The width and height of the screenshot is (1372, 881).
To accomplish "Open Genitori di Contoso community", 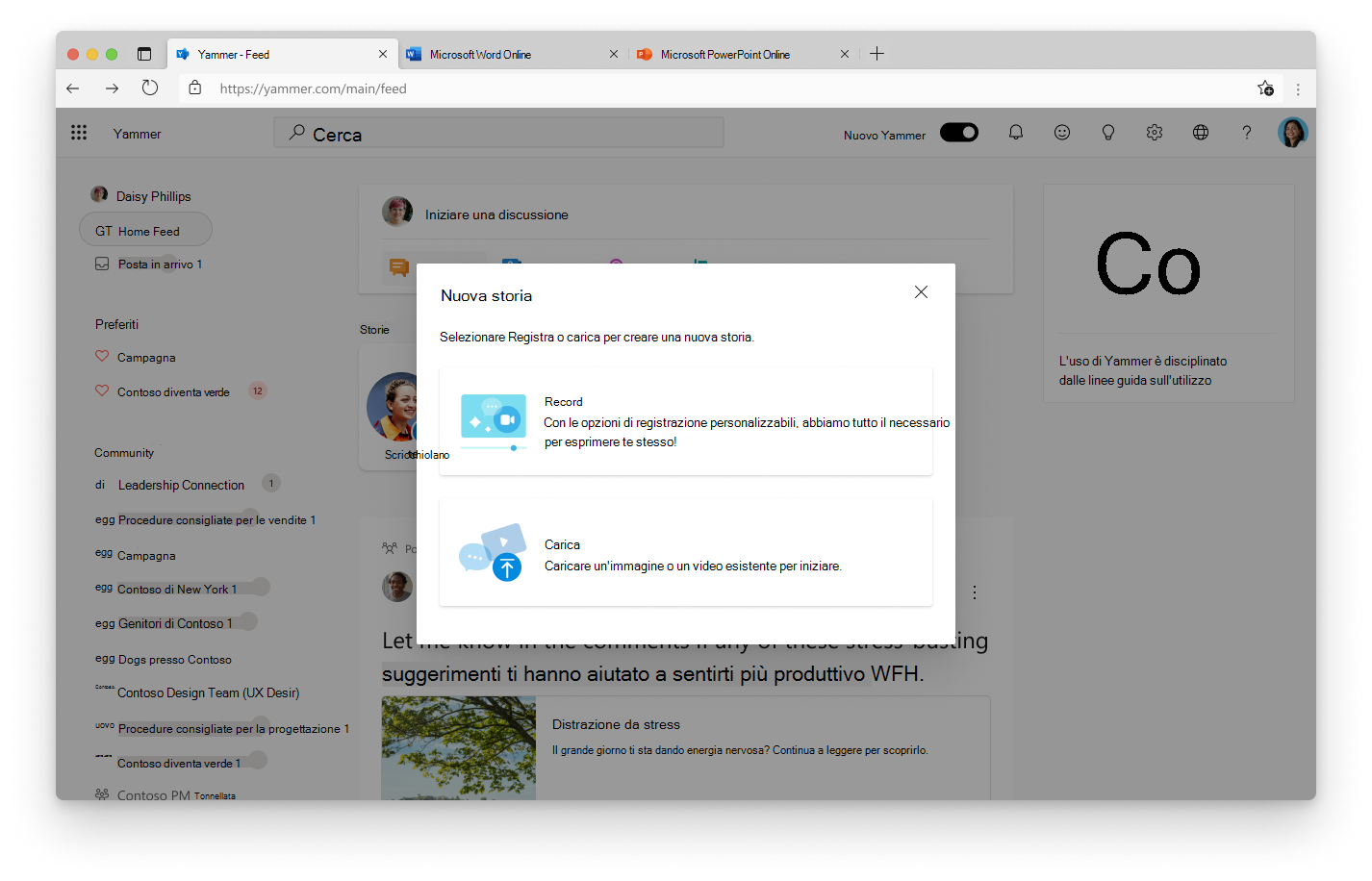I will coord(174,624).
